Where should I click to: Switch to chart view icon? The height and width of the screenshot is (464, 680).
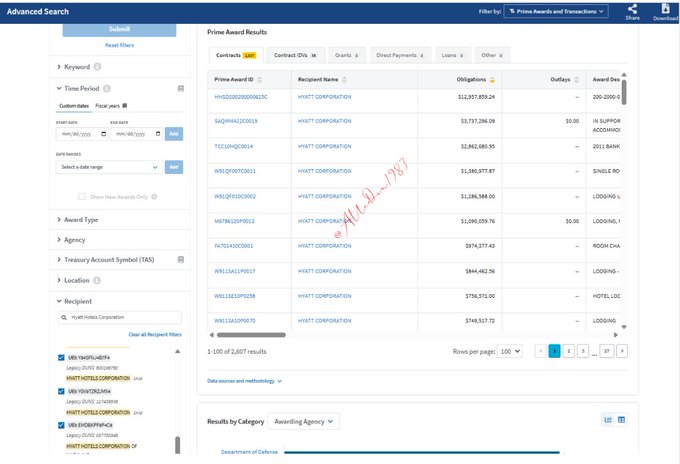[607, 419]
